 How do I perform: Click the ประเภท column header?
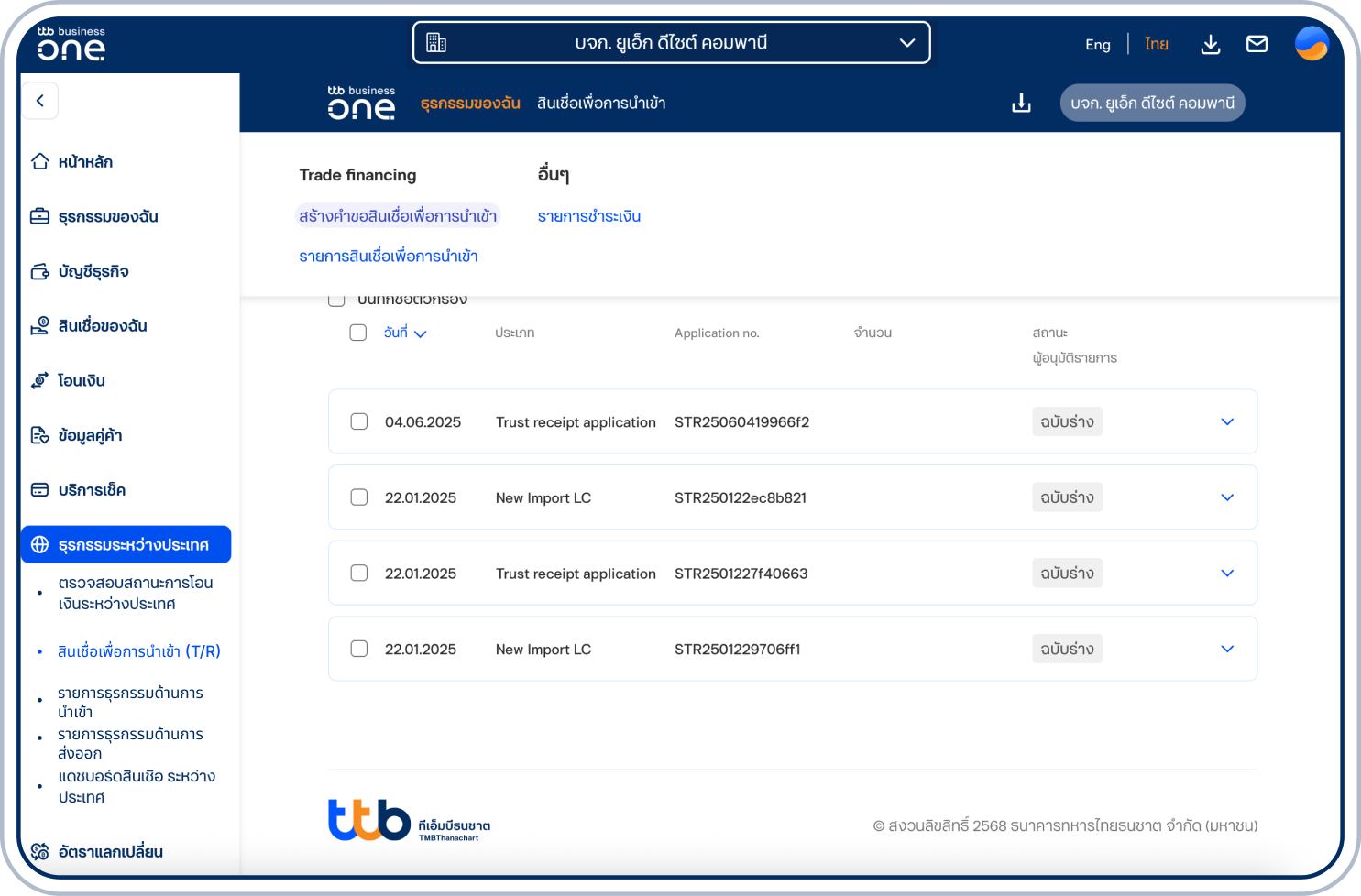point(515,333)
